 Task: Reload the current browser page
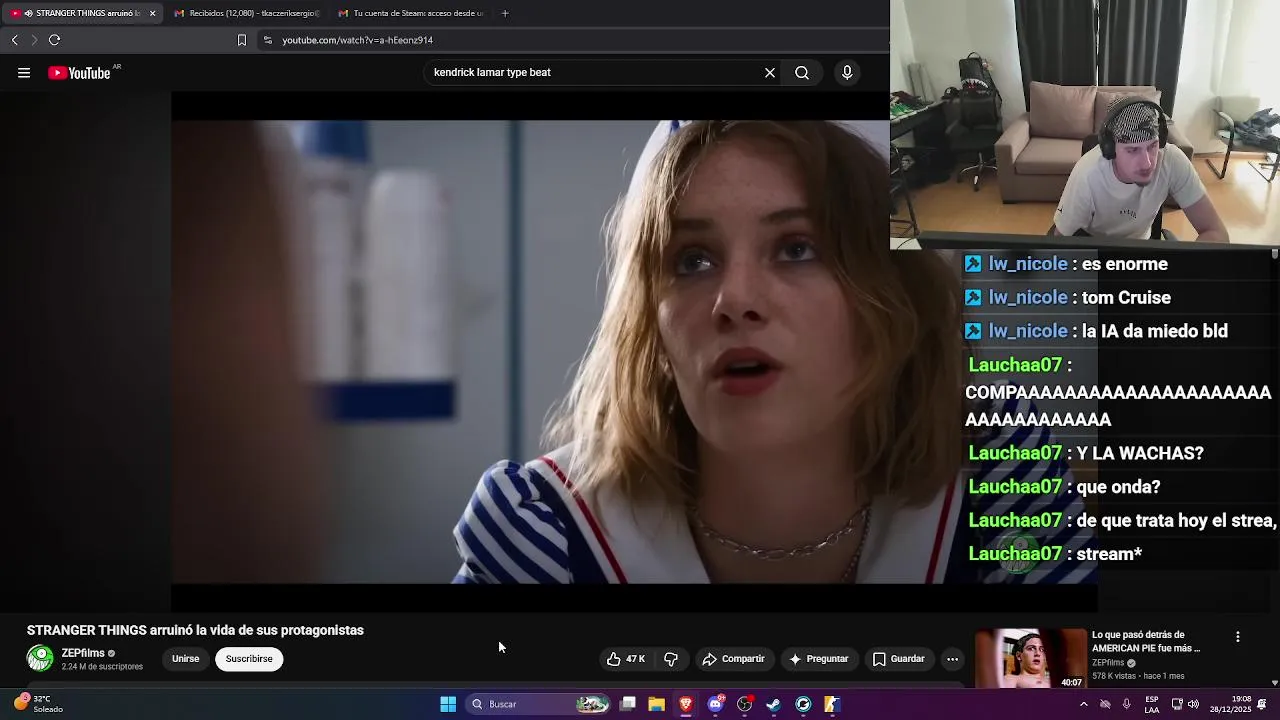[x=55, y=40]
